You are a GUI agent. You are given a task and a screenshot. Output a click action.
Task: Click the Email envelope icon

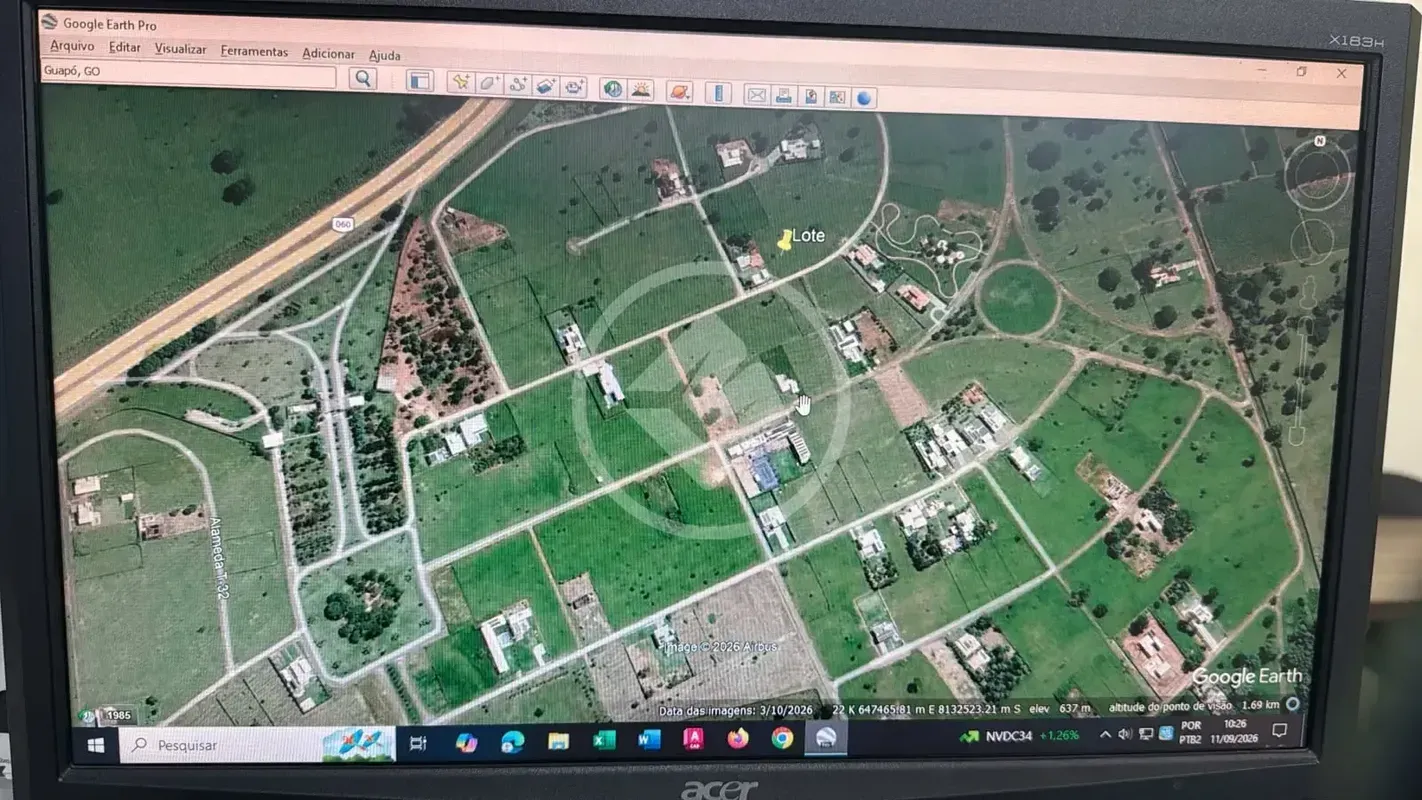[757, 95]
